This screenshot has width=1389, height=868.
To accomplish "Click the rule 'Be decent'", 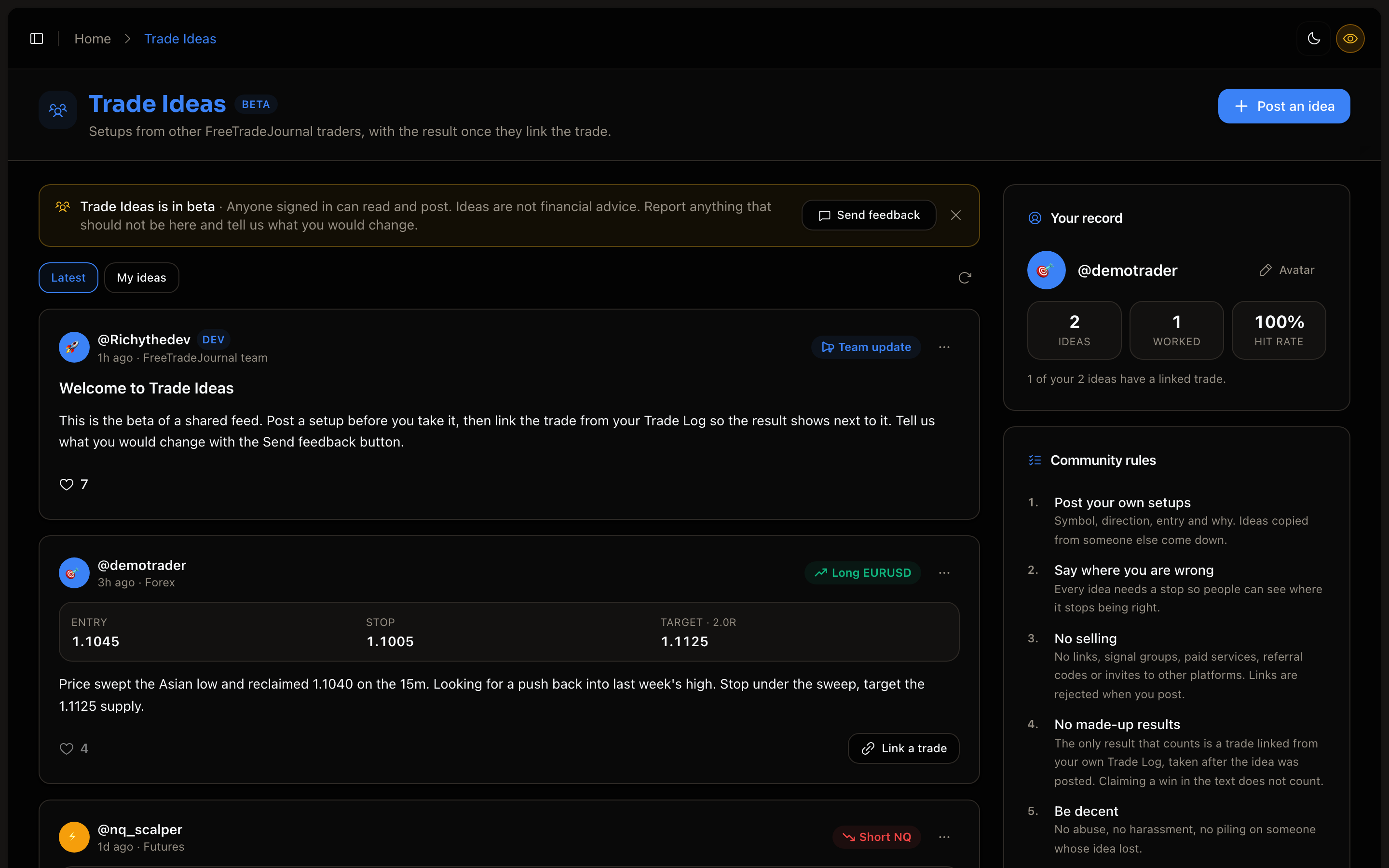I will pos(1086,811).
